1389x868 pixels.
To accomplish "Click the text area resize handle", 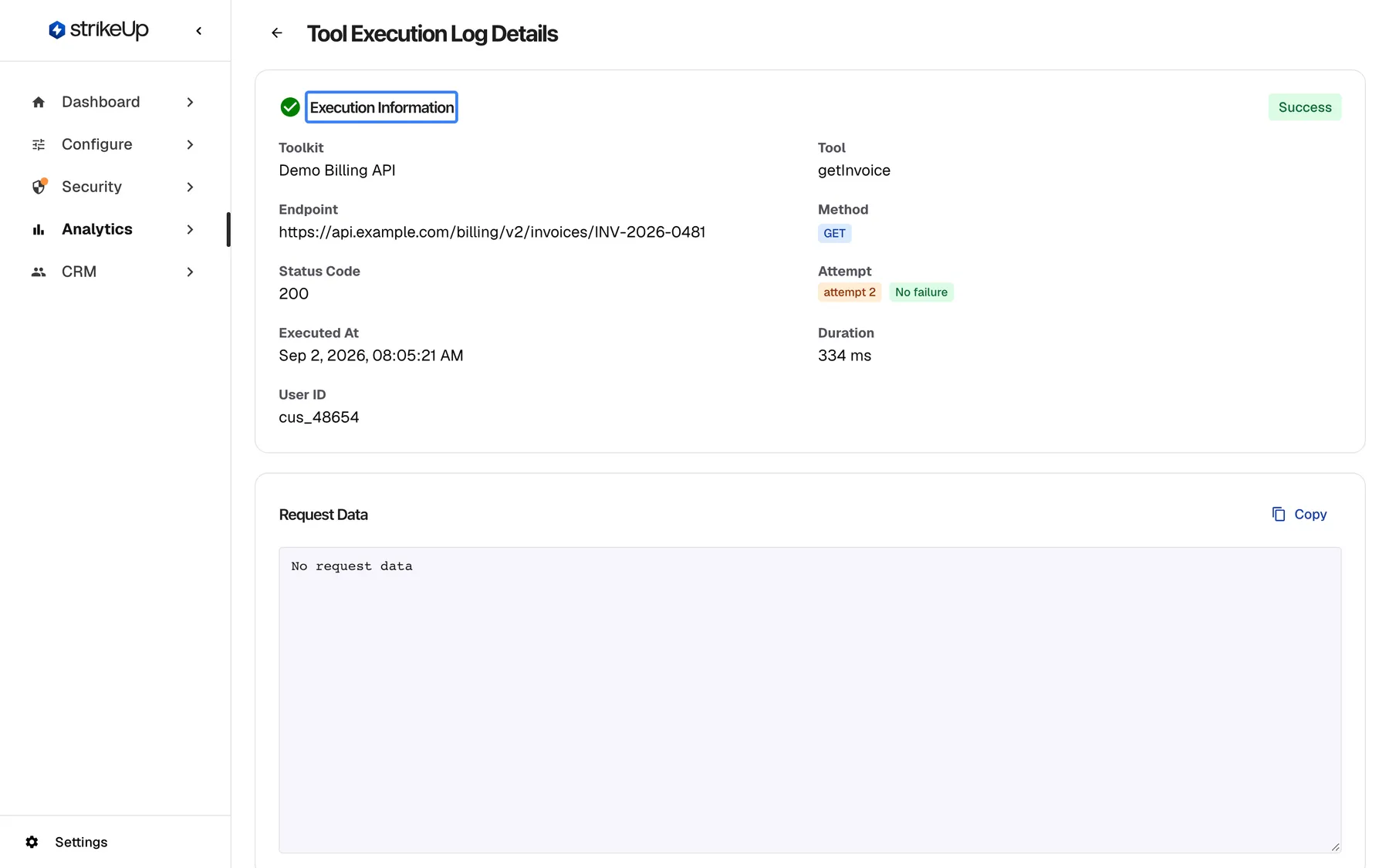I will tap(1335, 846).
